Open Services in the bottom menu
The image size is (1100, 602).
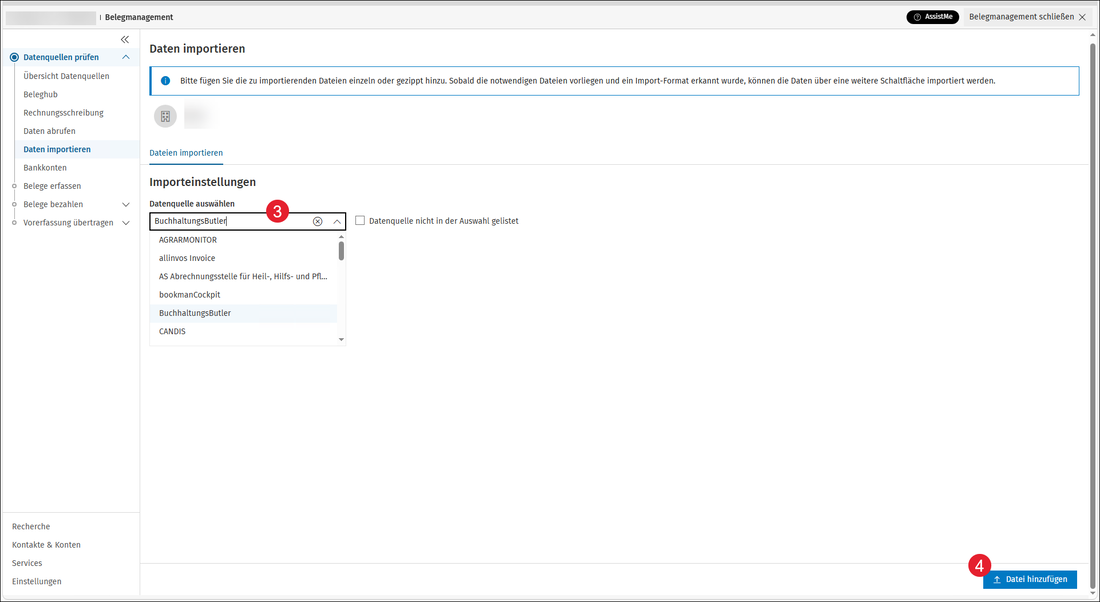pos(27,563)
